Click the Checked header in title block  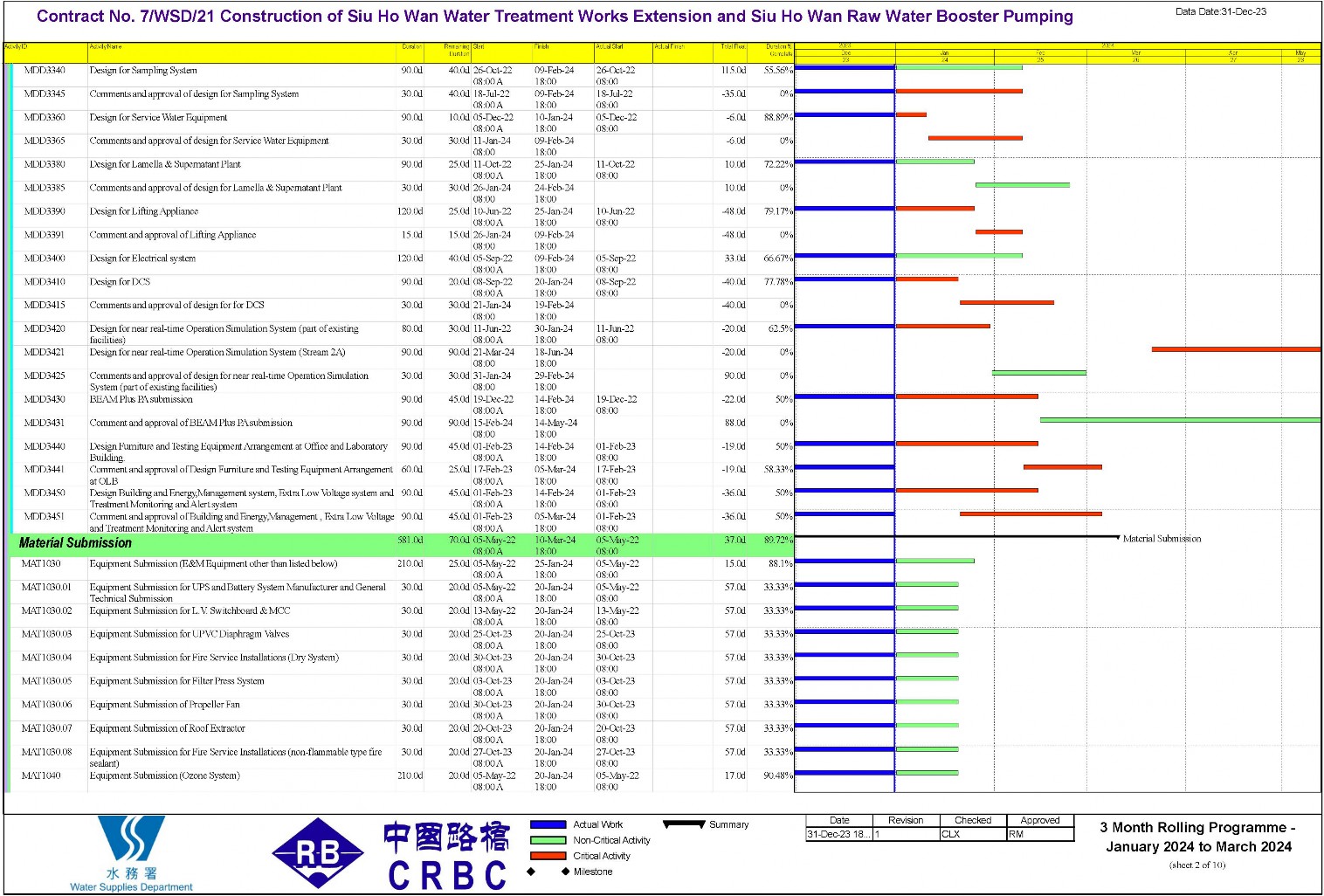coord(973,820)
